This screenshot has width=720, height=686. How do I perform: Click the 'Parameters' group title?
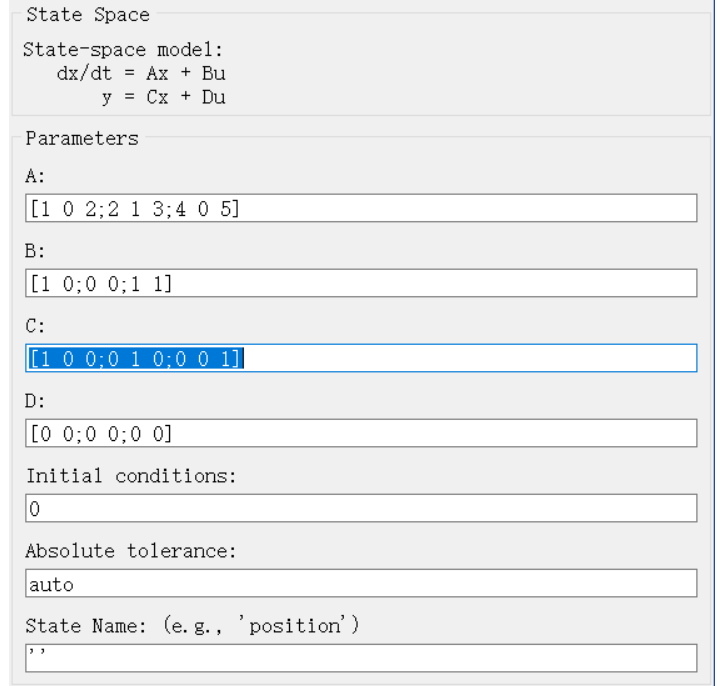[x=81, y=138]
